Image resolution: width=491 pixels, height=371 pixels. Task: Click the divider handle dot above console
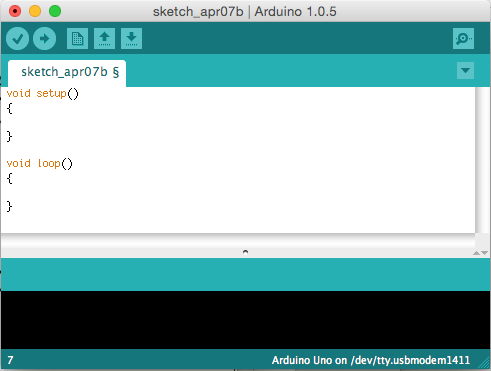click(245, 252)
